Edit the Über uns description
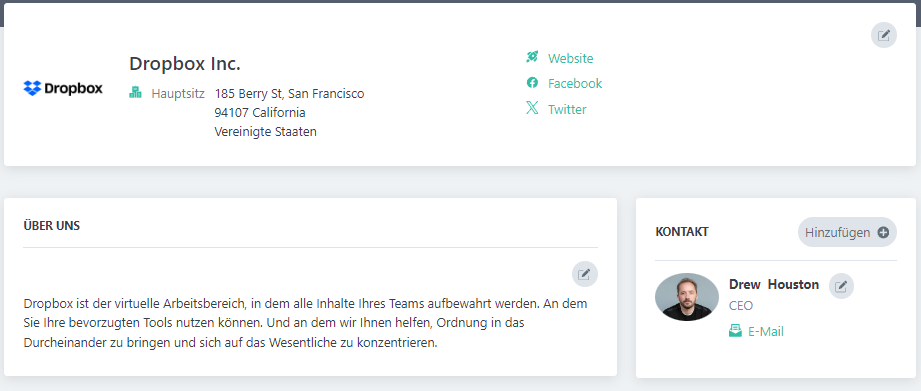This screenshot has width=921, height=391. pyautogui.click(x=584, y=274)
